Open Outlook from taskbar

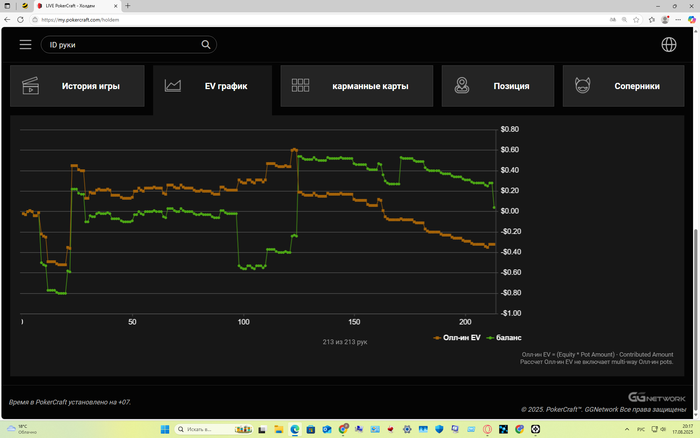point(327,430)
